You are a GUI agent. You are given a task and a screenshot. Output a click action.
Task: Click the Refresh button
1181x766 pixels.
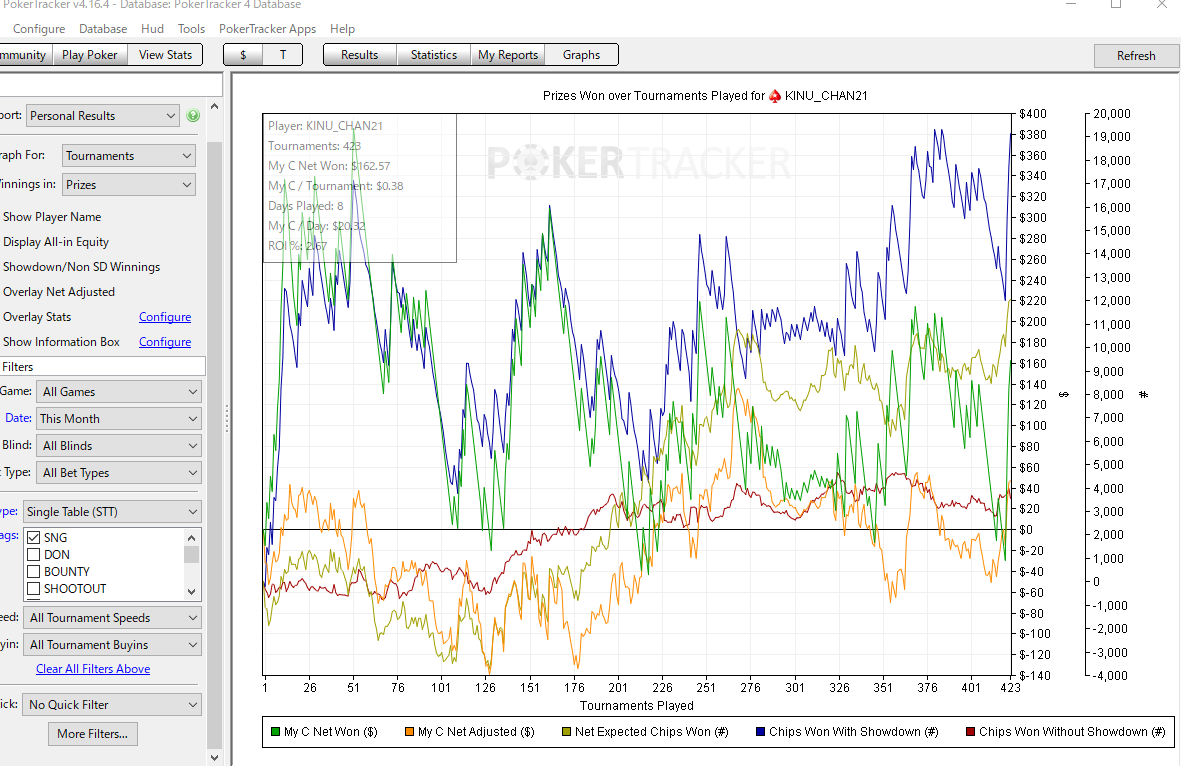click(x=1136, y=56)
